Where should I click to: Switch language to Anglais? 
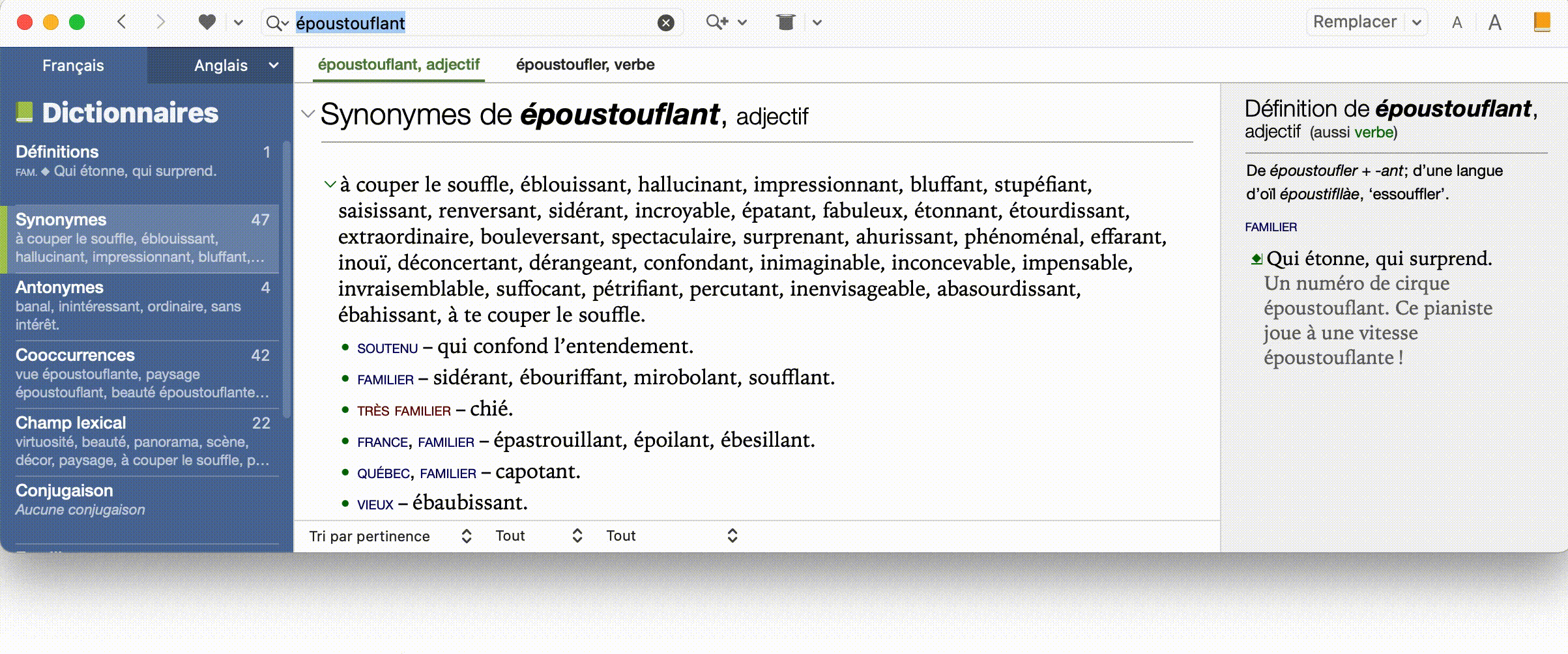pos(220,65)
